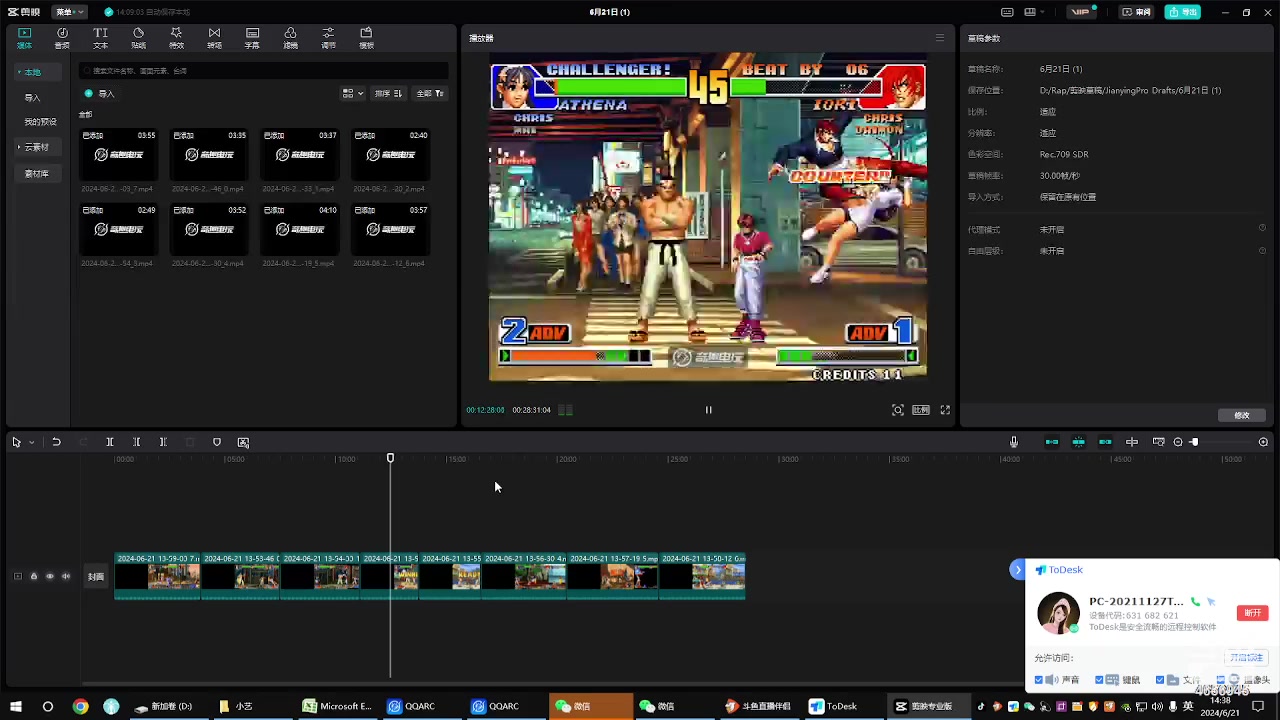Hide the main track with eye icon
This screenshot has height=720, width=1280.
click(x=49, y=576)
